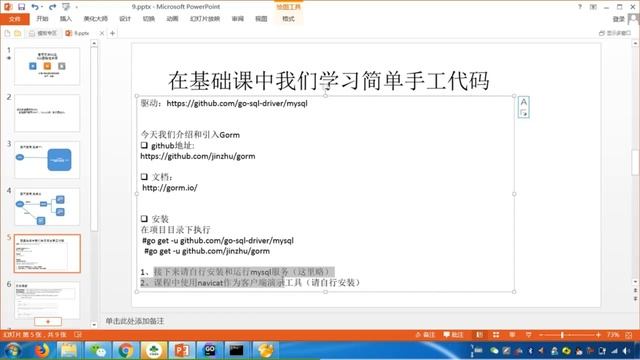The image size is (640, 360).
Task: Click the spell-check icon in status bar
Action: tap(78, 335)
